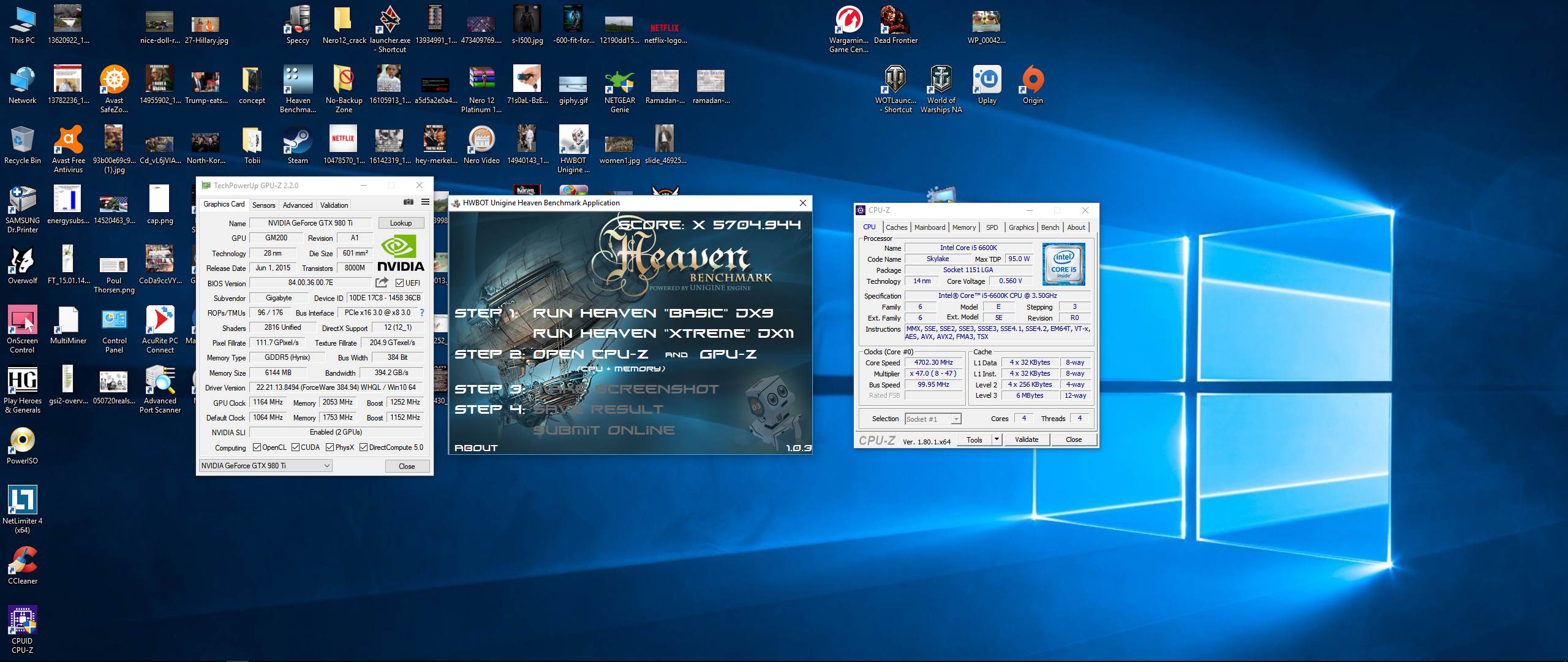Switch to the Sensors tab in GPU-Z

(264, 205)
